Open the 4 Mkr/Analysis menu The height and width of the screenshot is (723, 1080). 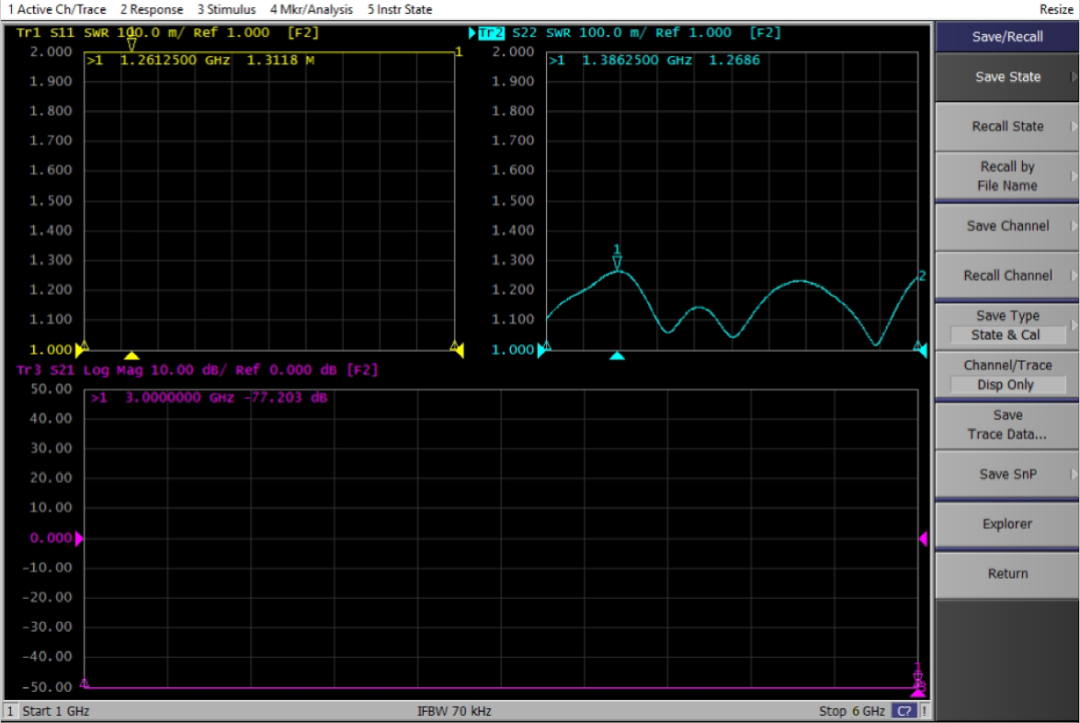click(x=311, y=10)
